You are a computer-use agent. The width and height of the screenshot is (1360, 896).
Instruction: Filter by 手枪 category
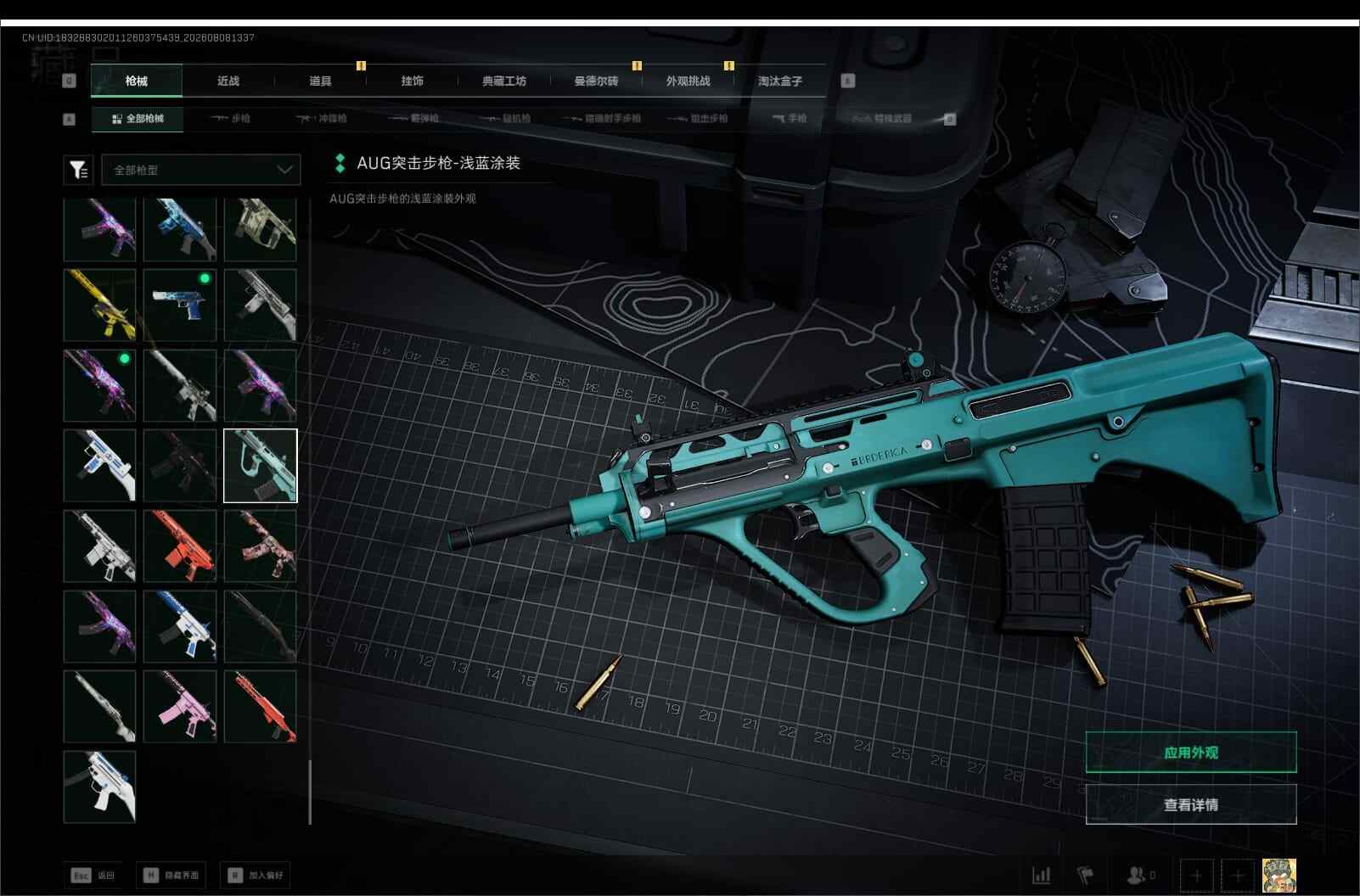coord(790,119)
